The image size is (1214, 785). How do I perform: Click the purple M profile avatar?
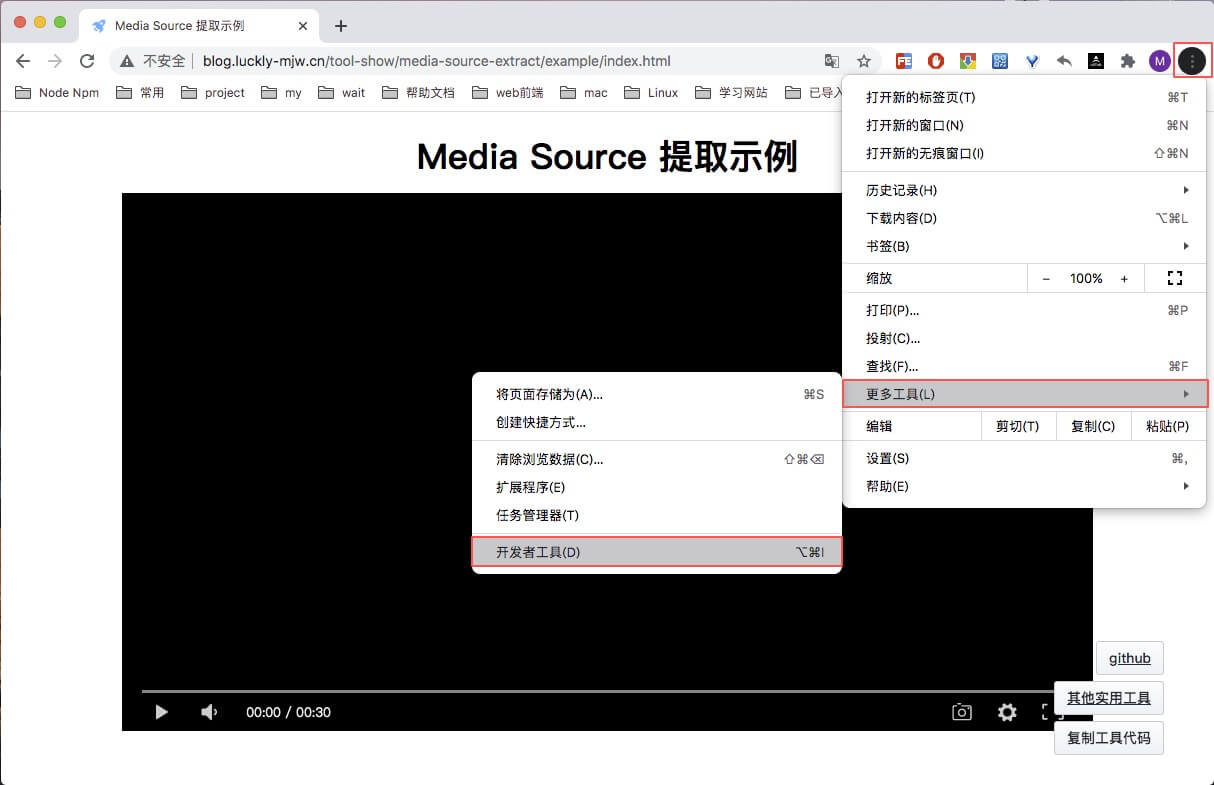pos(1159,61)
